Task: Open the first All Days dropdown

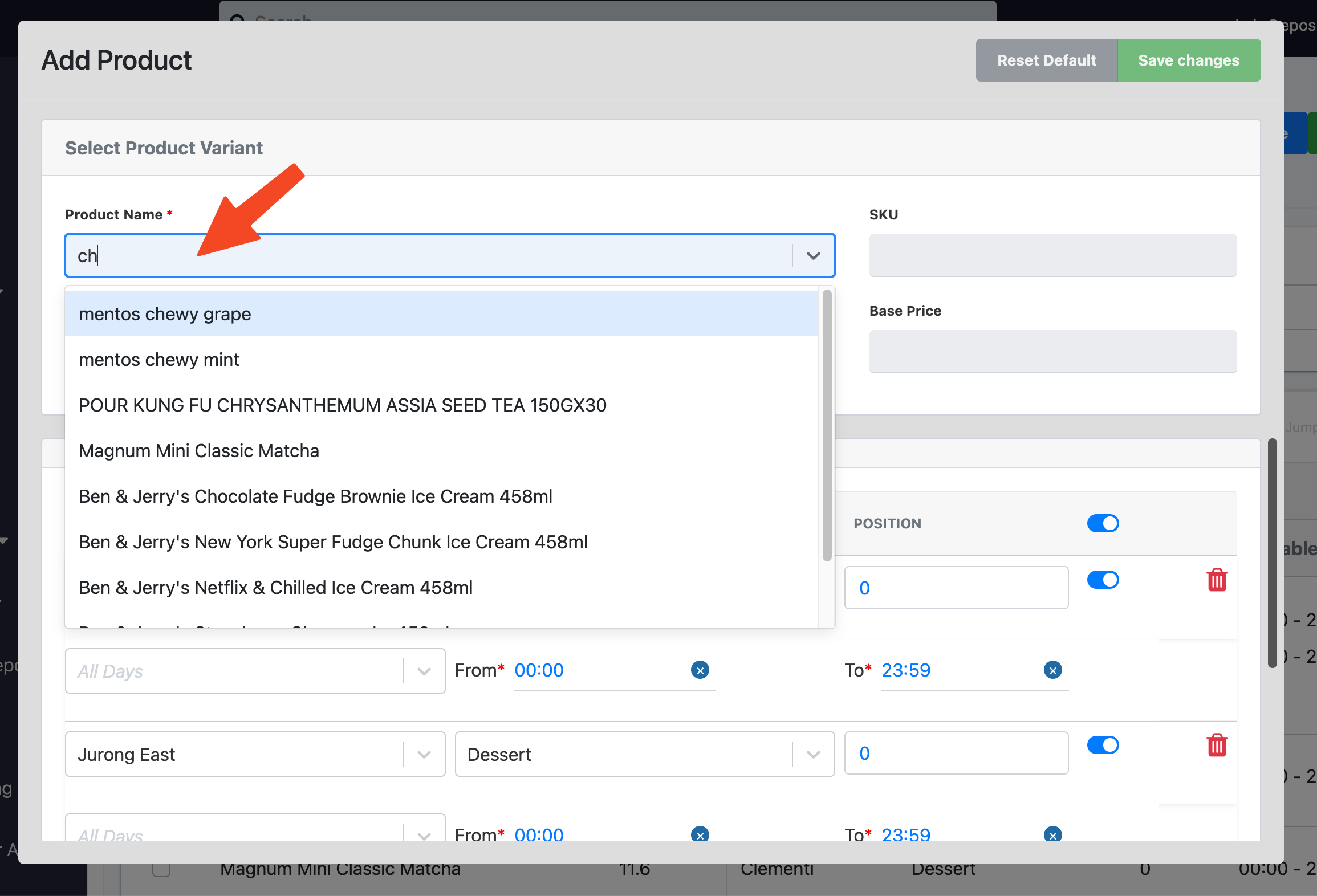Action: click(x=255, y=671)
